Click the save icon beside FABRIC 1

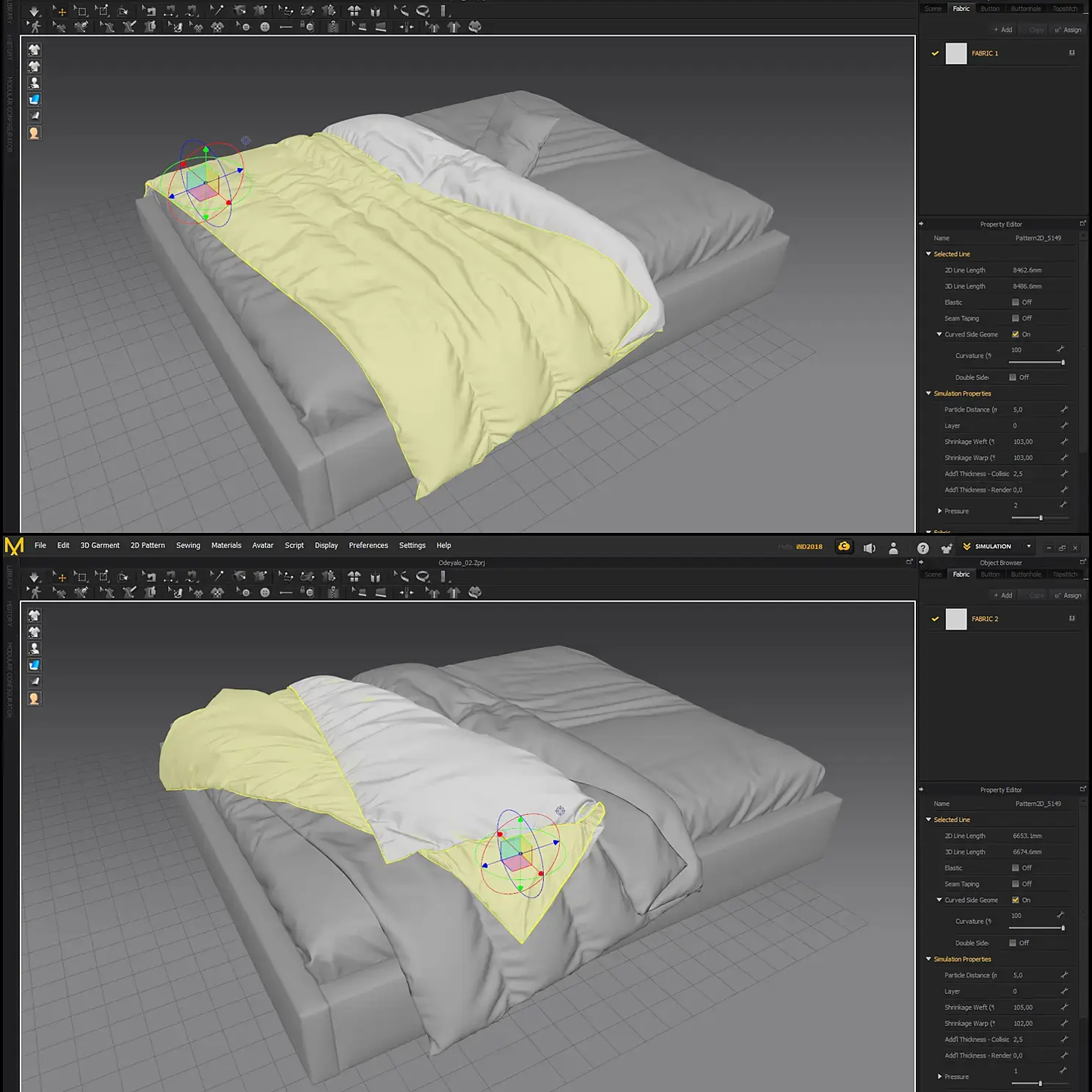click(1072, 53)
